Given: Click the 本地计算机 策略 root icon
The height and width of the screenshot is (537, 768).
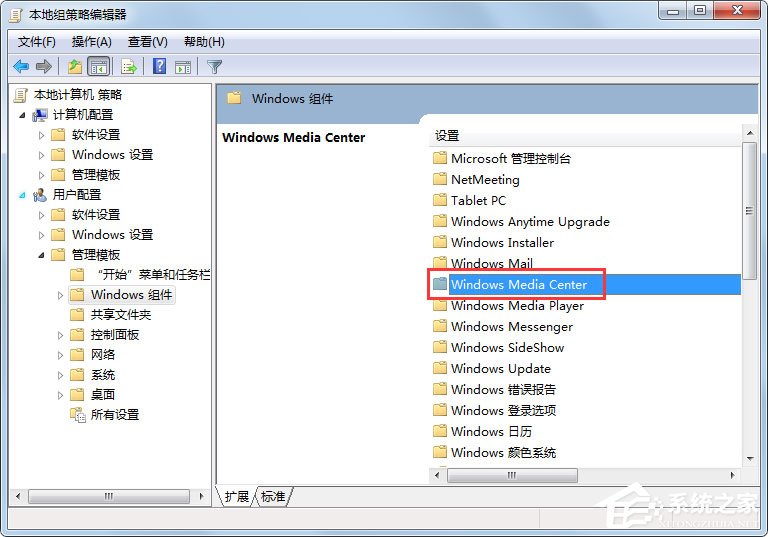Looking at the screenshot, I should coord(21,95).
